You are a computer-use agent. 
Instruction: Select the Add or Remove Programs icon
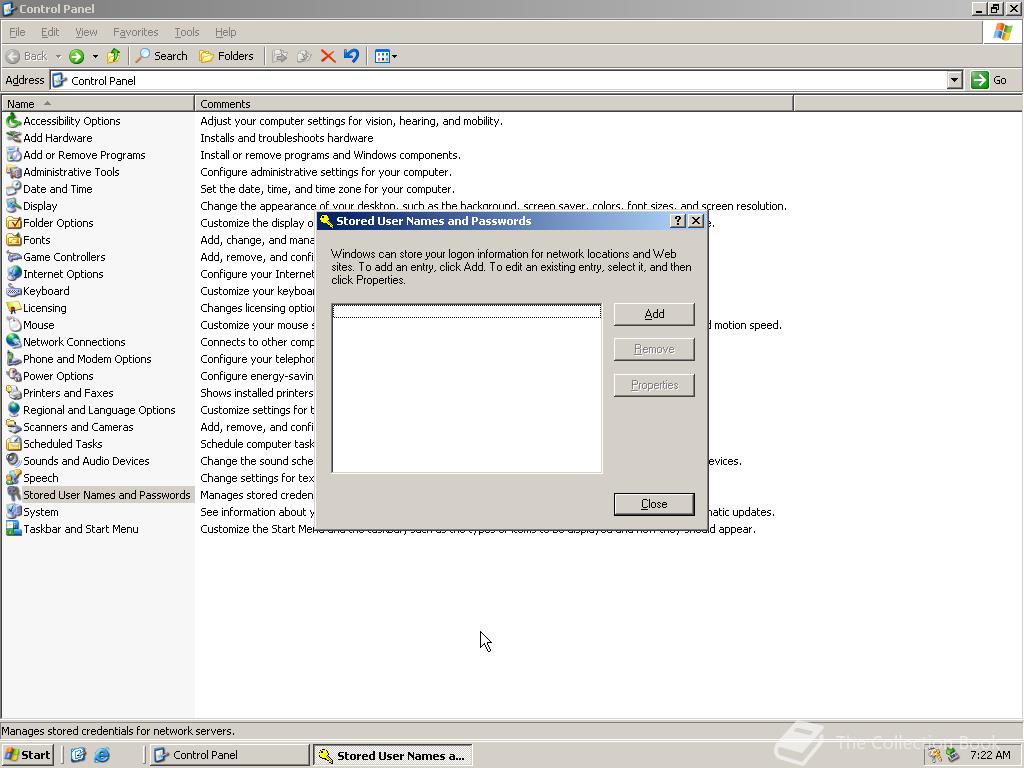14,155
